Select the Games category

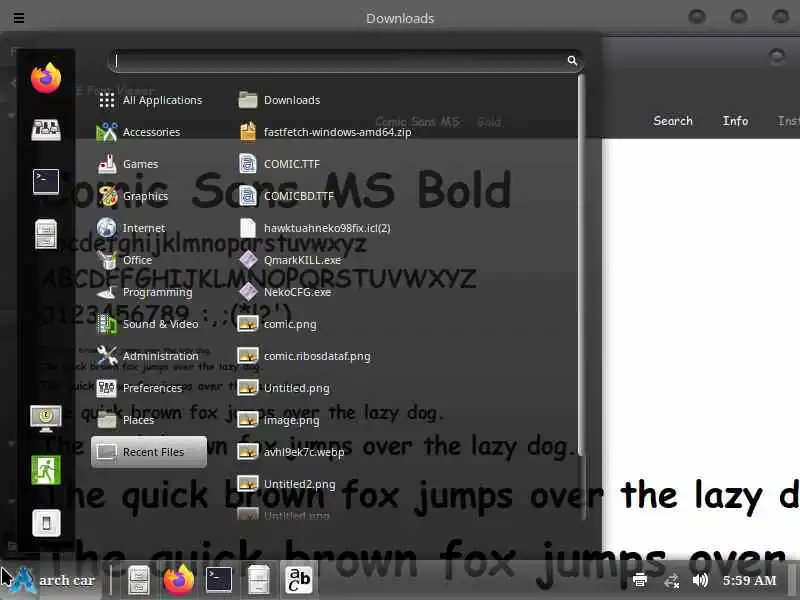(x=149, y=164)
